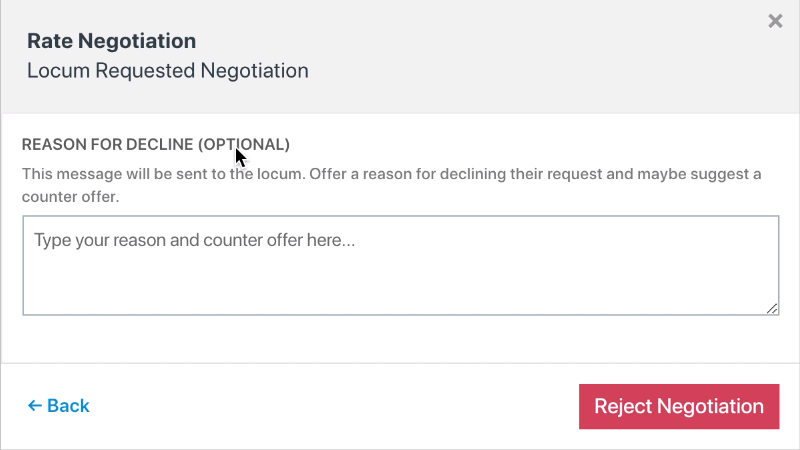Viewport: 800px width, 450px height.
Task: Close the Rate Negotiation dialog with the X
Action: (x=775, y=21)
